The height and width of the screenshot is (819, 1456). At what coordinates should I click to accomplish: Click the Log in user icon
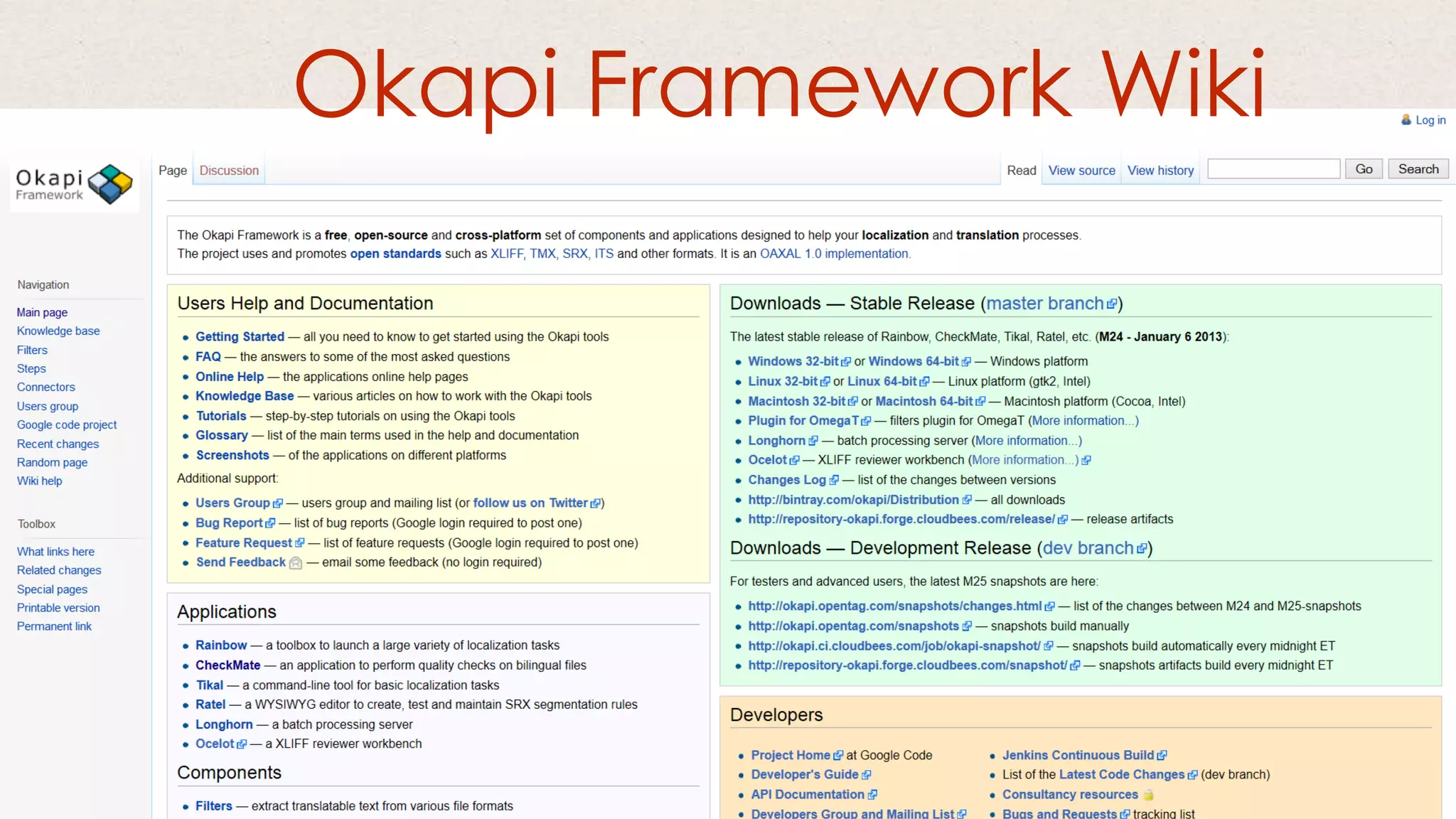coord(1406,120)
